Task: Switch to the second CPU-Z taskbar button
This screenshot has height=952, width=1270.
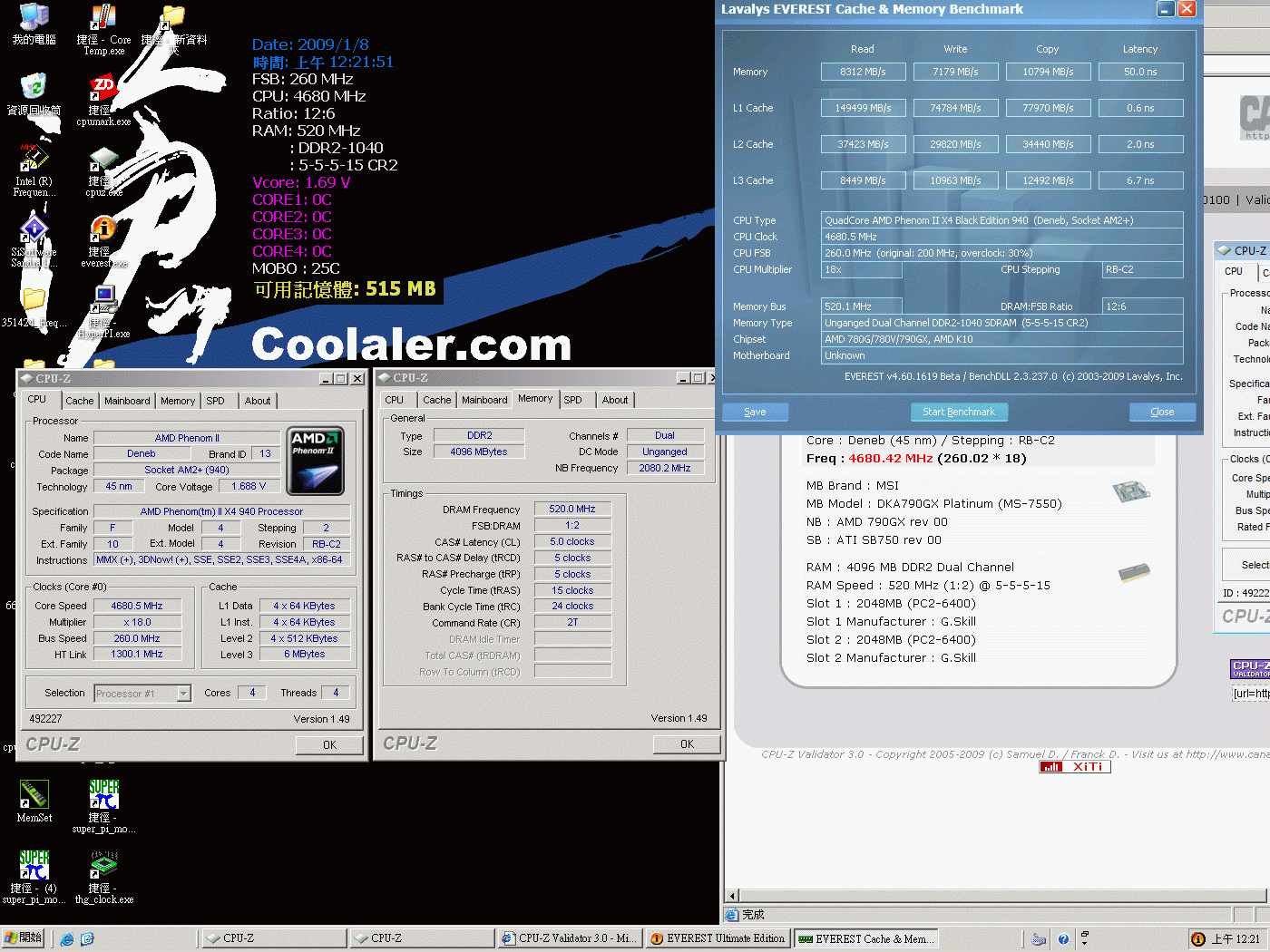Action: tap(422, 938)
